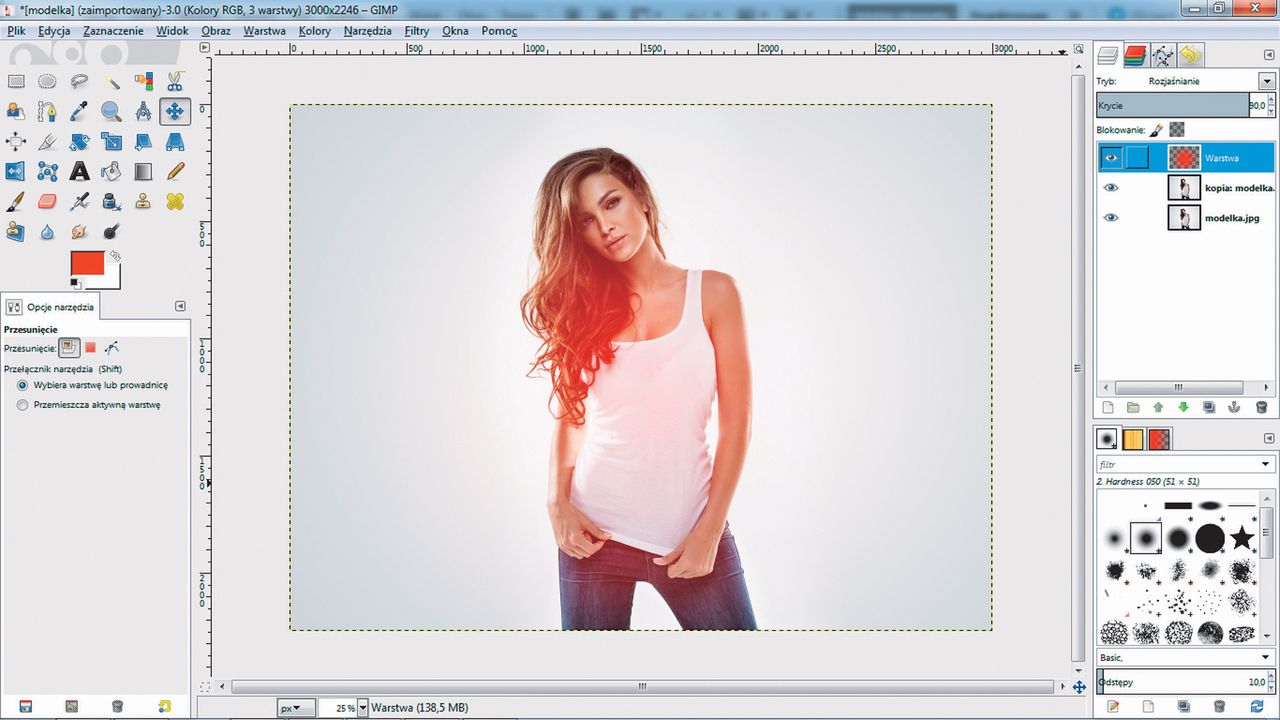Select the Fuzzy Select magic wand tool
This screenshot has height=720, width=1280.
click(111, 82)
